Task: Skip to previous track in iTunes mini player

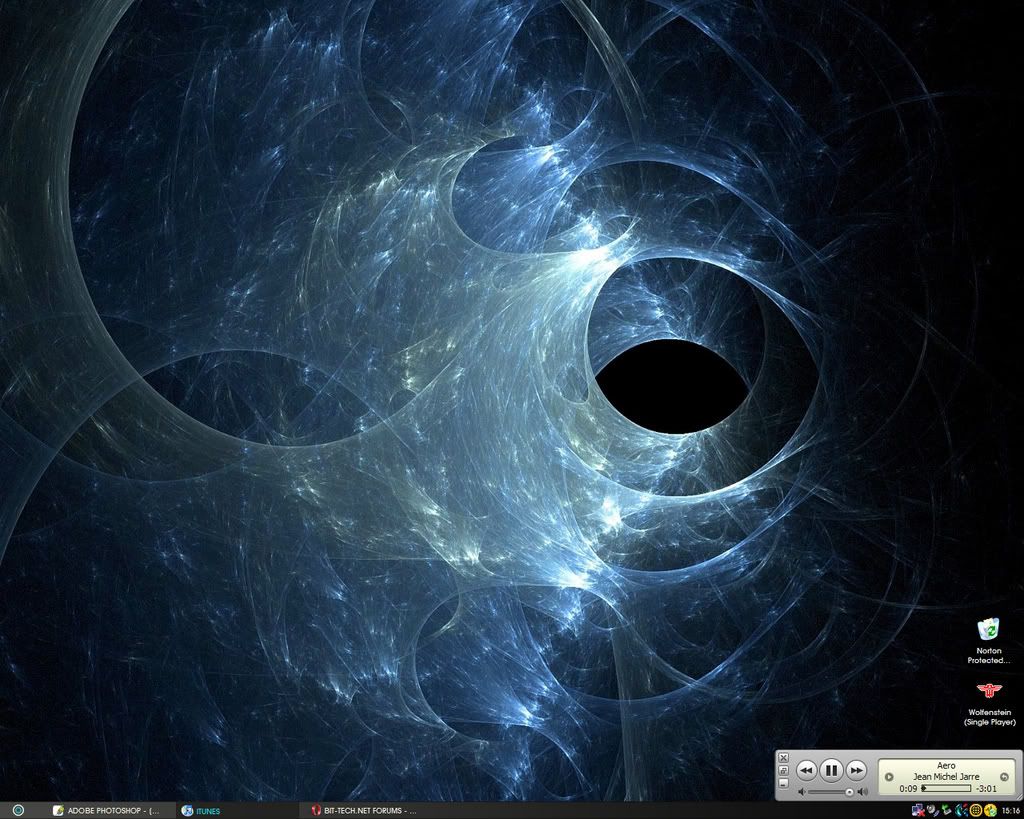Action: tap(807, 771)
